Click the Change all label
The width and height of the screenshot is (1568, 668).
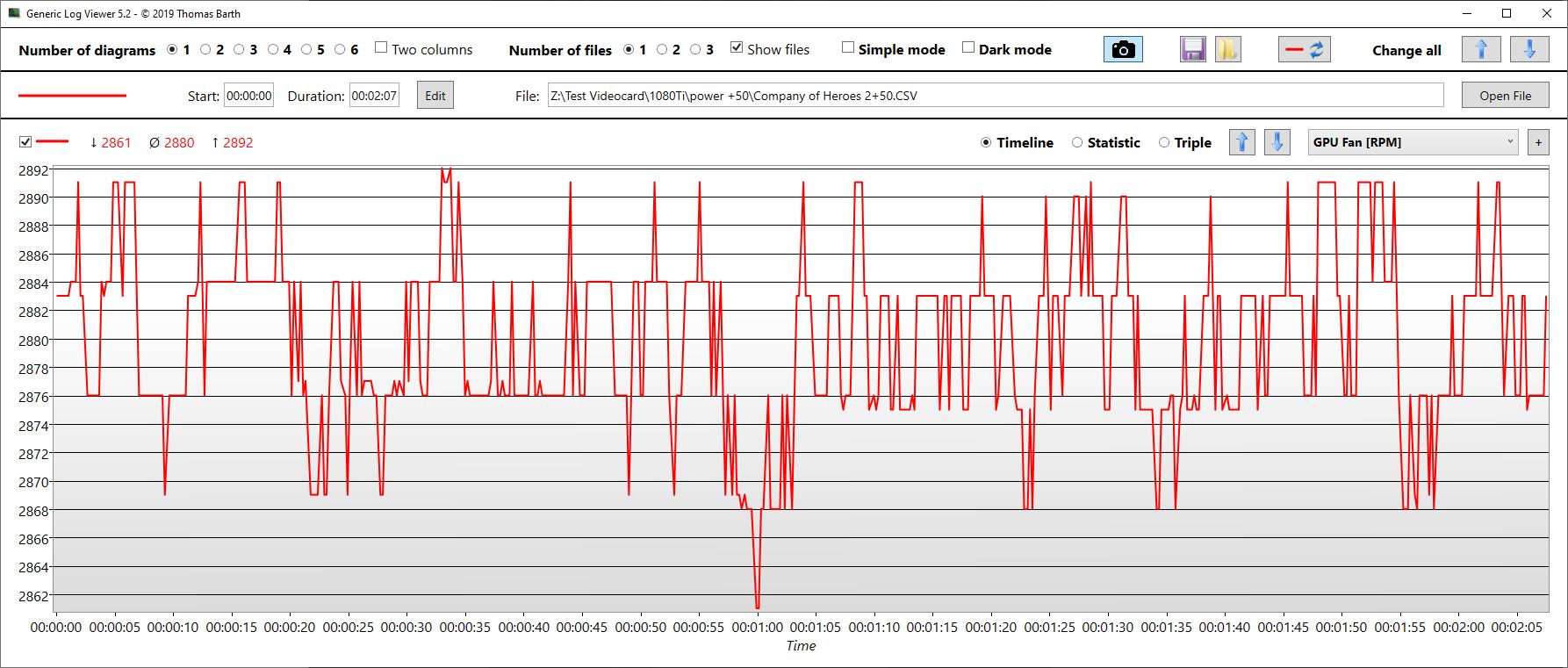click(1406, 50)
